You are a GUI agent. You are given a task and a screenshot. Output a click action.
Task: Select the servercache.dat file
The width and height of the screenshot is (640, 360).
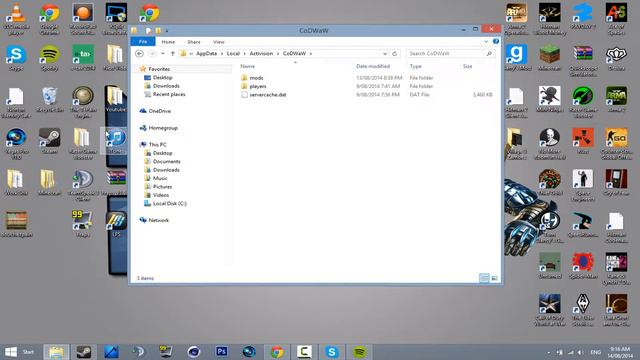[268, 95]
